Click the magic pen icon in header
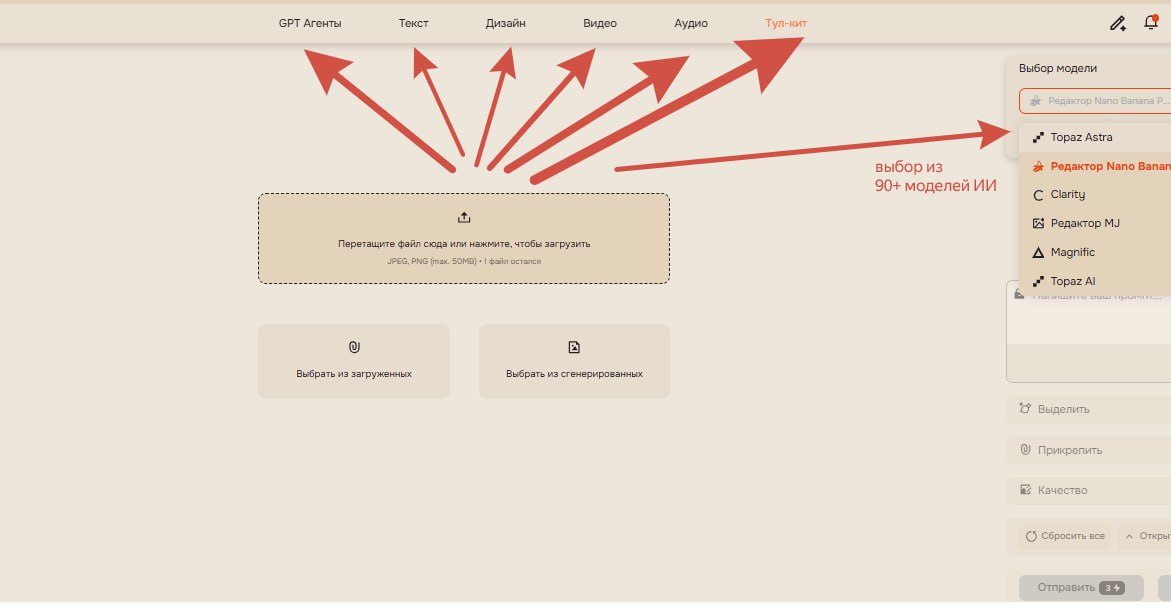 point(1117,23)
